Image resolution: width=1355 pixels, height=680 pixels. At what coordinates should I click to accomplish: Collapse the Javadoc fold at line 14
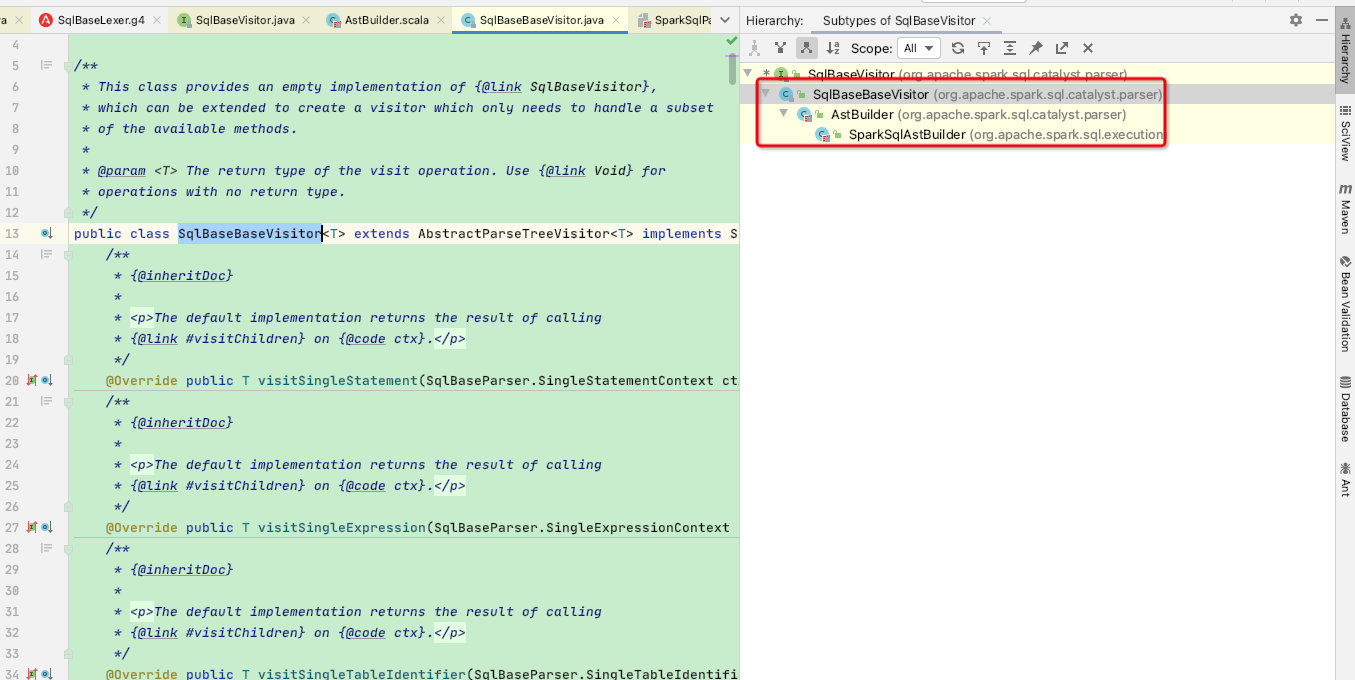pyautogui.click(x=68, y=254)
